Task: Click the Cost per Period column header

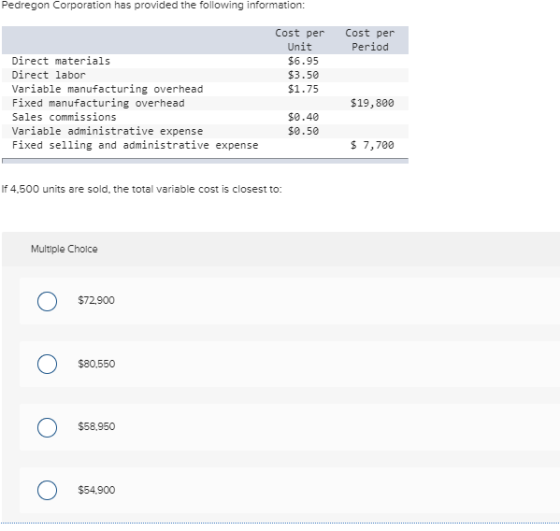Action: (370, 40)
